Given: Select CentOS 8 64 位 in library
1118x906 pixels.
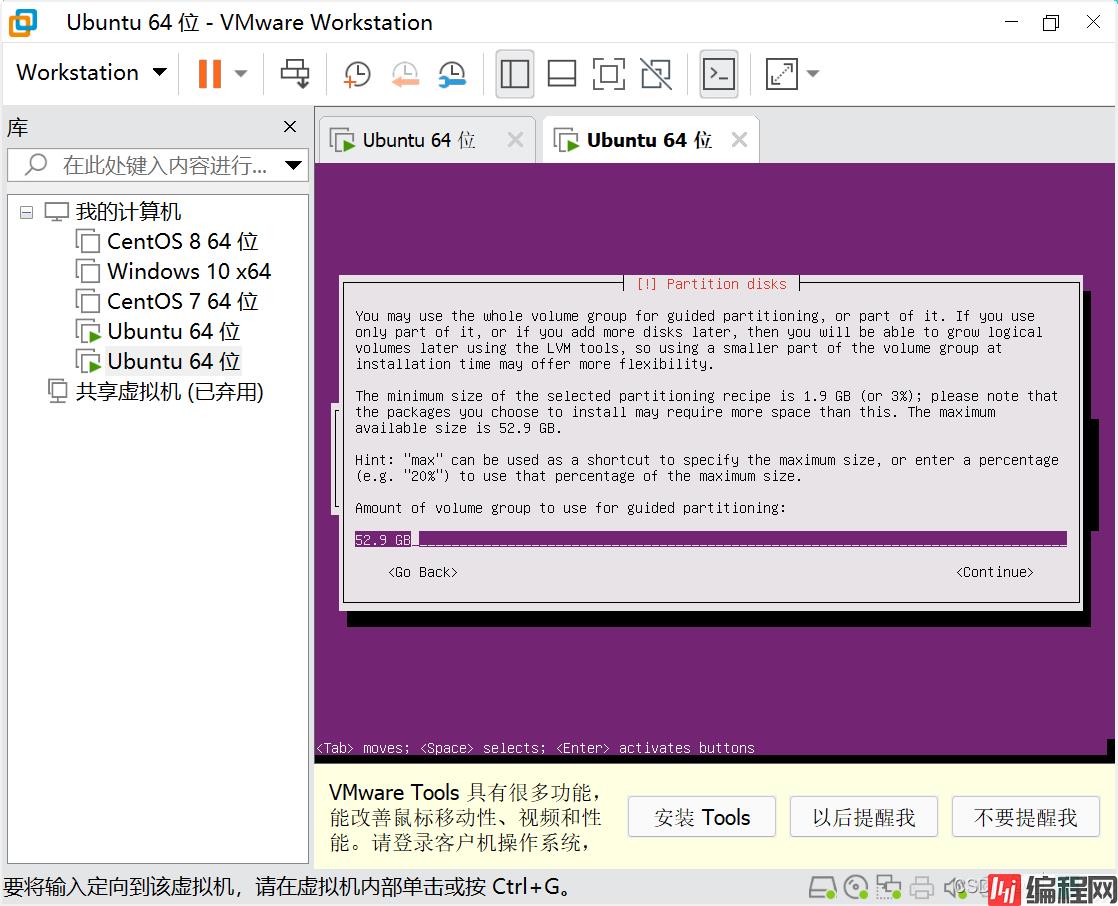Looking at the screenshot, I should (182, 241).
